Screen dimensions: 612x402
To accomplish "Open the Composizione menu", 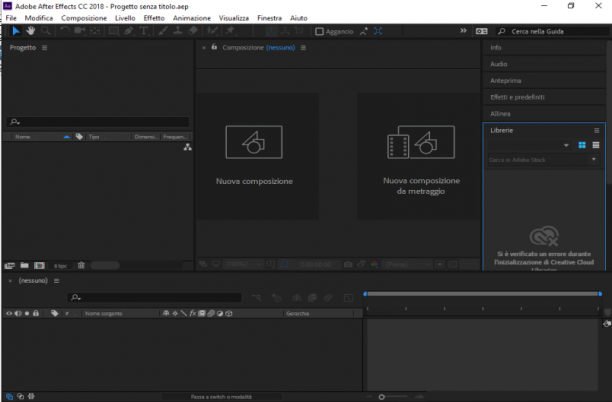I will pyautogui.click(x=84, y=18).
